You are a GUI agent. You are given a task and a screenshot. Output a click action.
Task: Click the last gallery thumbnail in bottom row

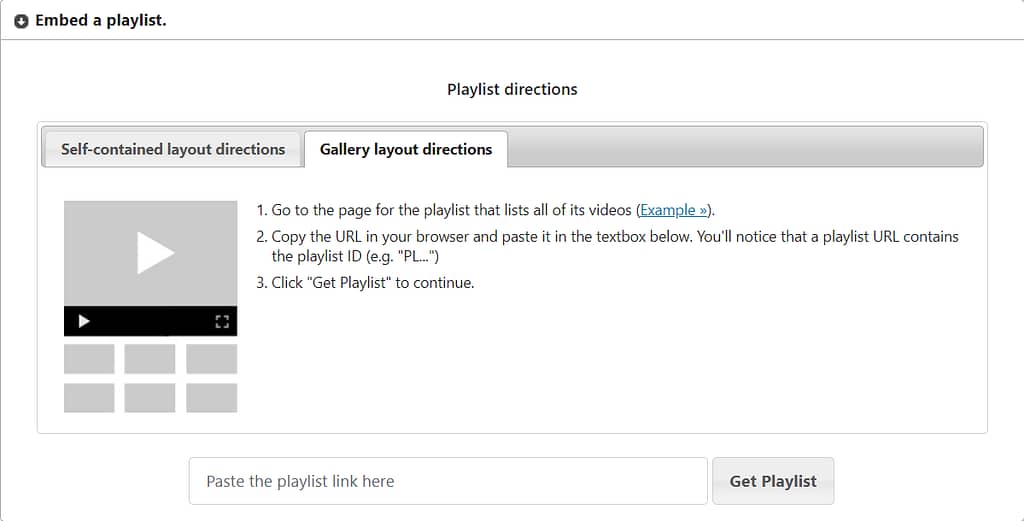point(212,398)
